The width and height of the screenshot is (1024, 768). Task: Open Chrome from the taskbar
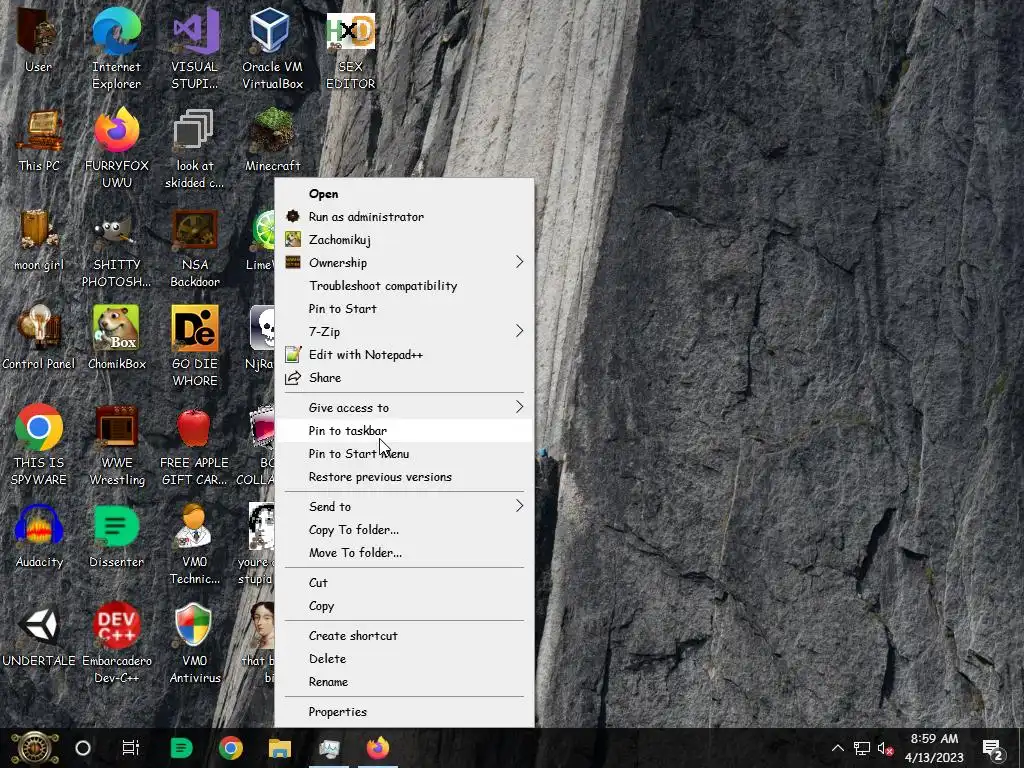click(x=231, y=748)
